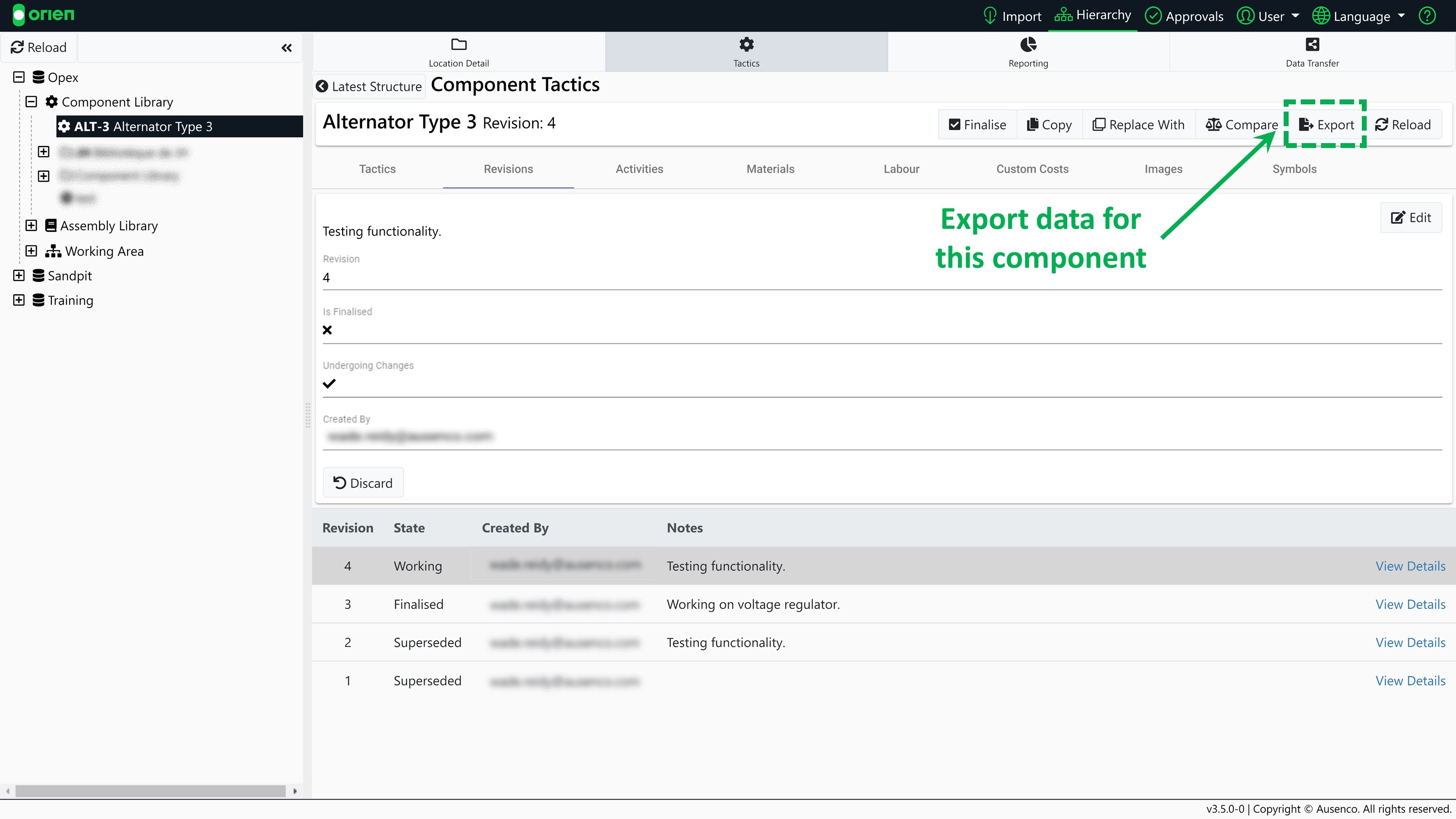Finalise the Alternator Type 3 revision
Screen dimensions: 1456x819
(x=976, y=124)
